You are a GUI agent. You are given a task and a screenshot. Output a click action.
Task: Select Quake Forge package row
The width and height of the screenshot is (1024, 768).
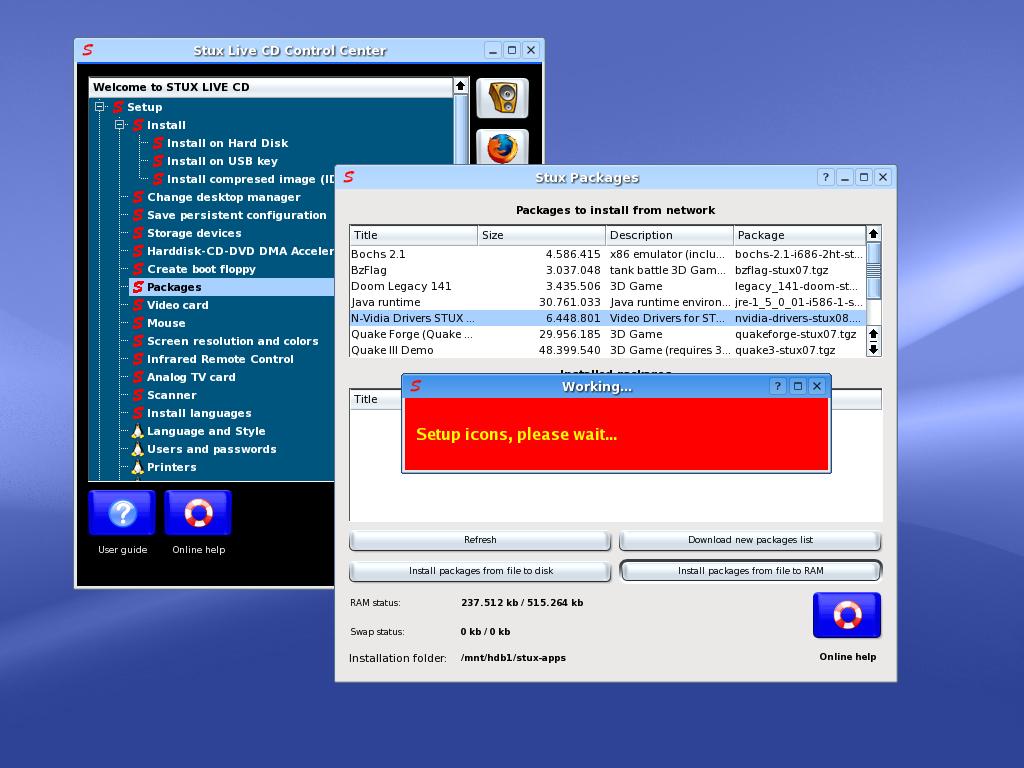coord(607,334)
